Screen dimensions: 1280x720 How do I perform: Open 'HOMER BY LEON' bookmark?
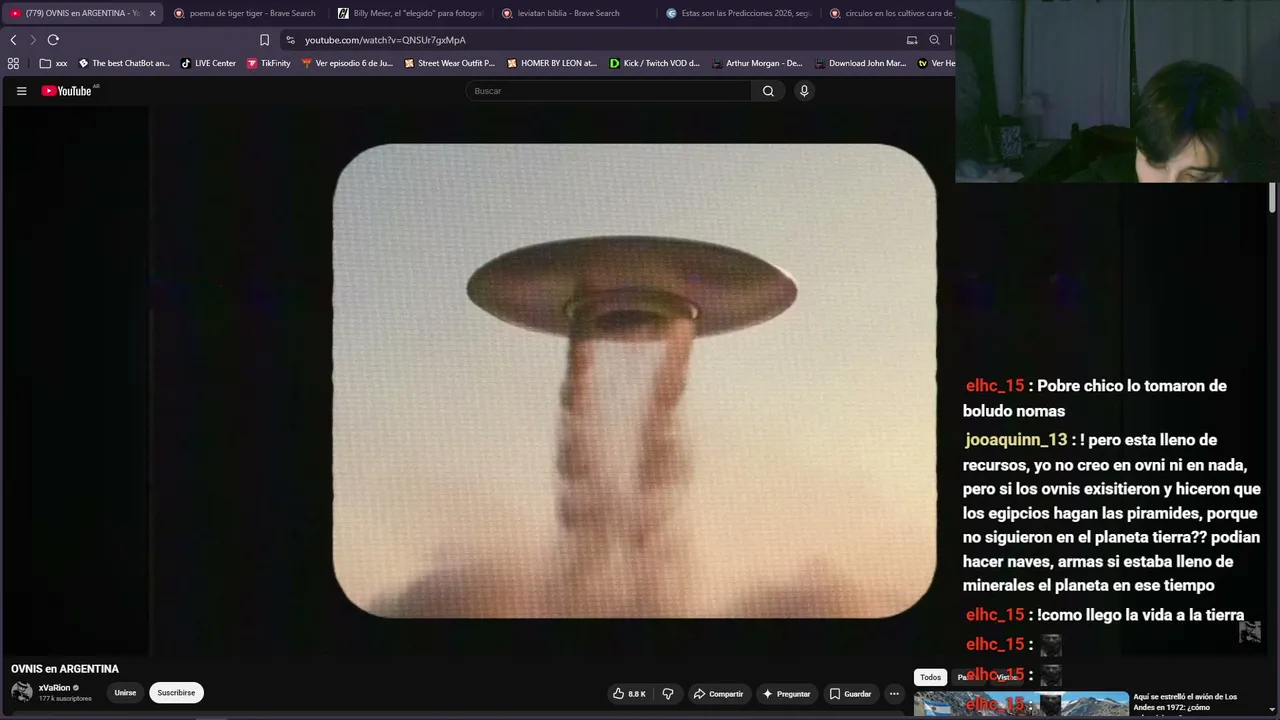[x=552, y=63]
